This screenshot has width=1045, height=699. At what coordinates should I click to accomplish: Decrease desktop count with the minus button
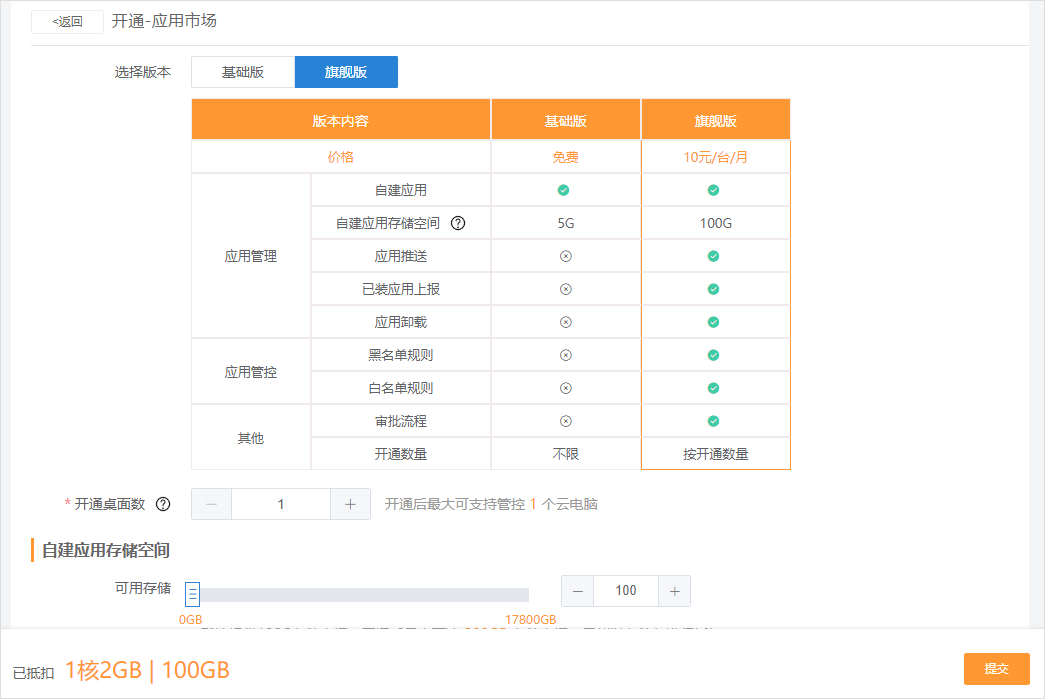coord(210,503)
